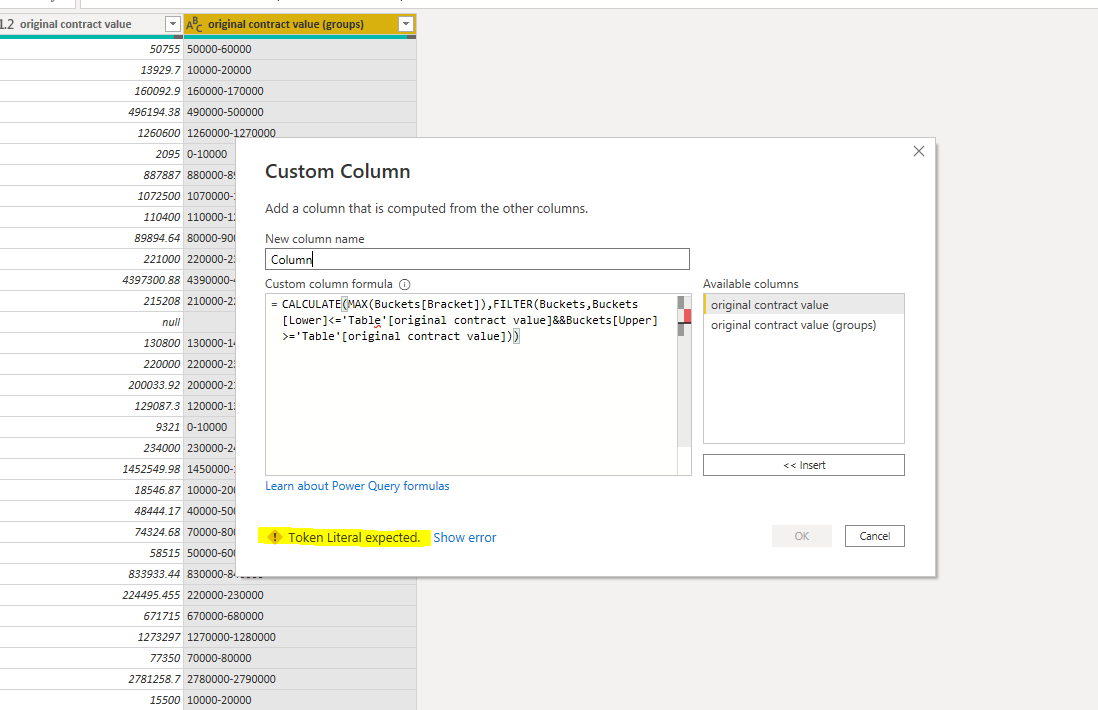1098x710 pixels.
Task: Select the cell with value 4397300.88
Action: click(91, 280)
